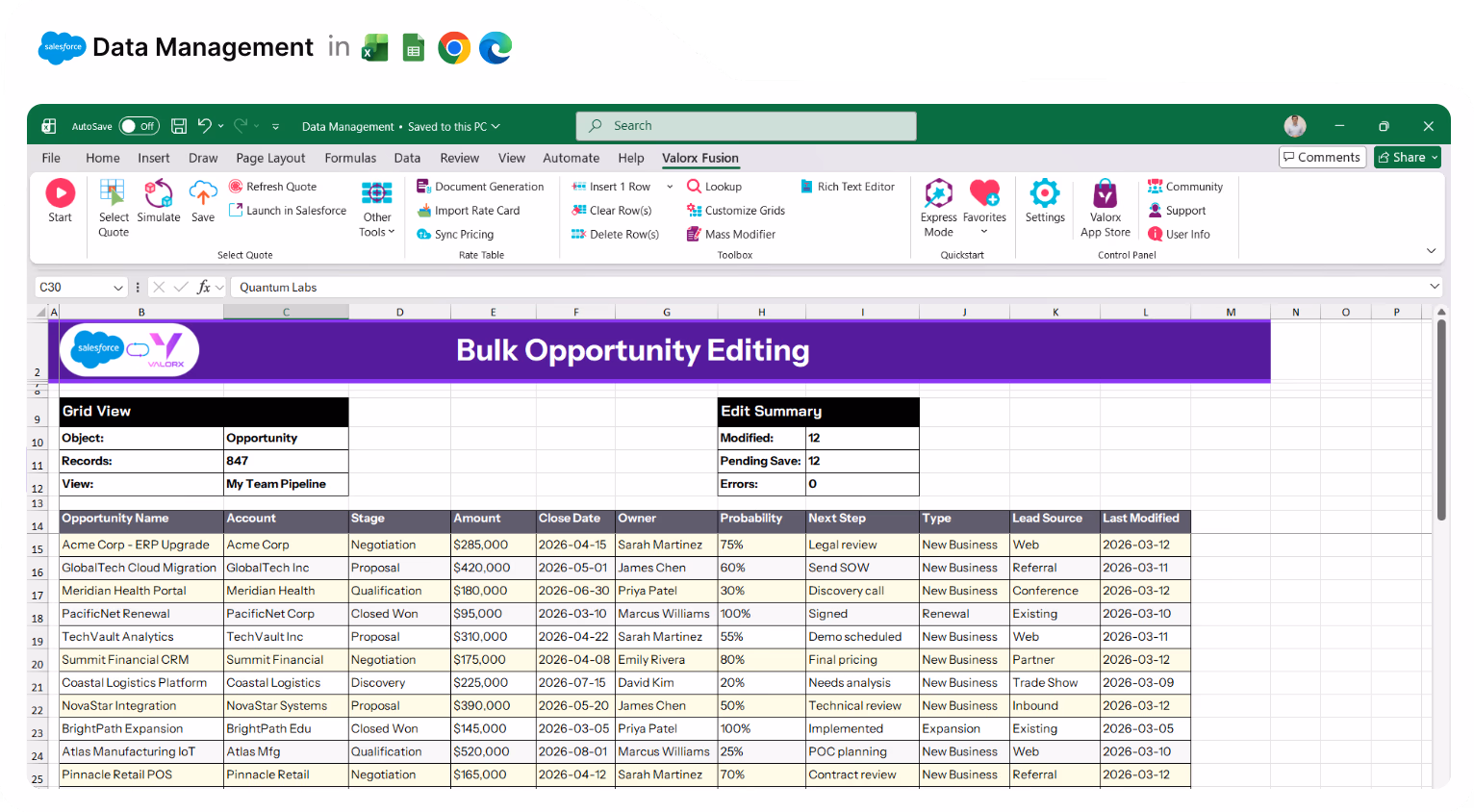This screenshot has width=1474, height=812.
Task: Run the Simulate tool
Action: click(159, 201)
